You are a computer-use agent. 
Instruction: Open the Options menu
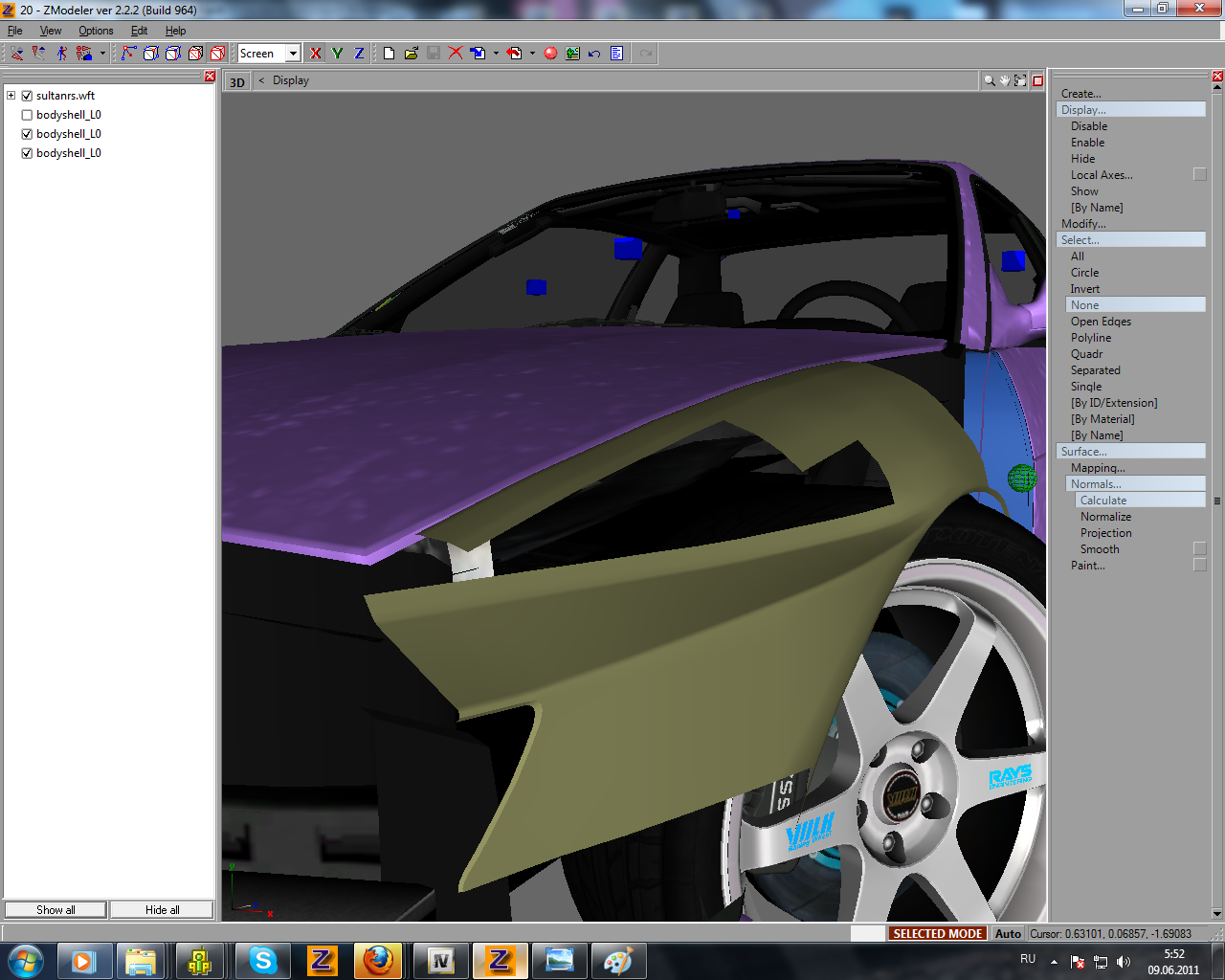[x=96, y=31]
